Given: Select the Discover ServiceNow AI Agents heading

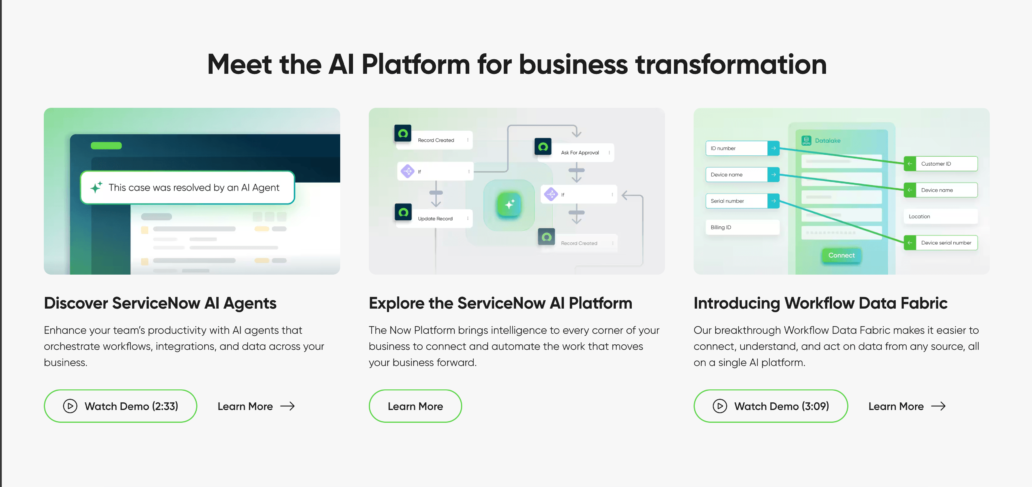Looking at the screenshot, I should pos(160,302).
